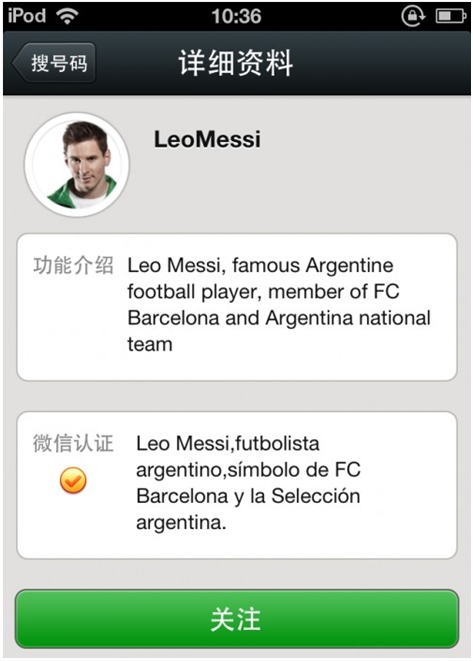Tap 'Barcelona and Argentina national' line in intro

point(279,318)
